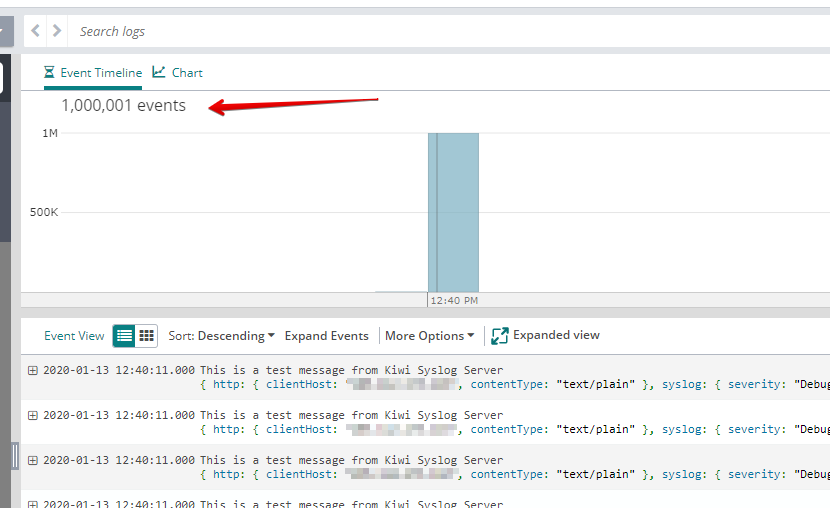Screen dimensions: 830x508
Task: Click the back navigation arrow
Action: click(36, 31)
